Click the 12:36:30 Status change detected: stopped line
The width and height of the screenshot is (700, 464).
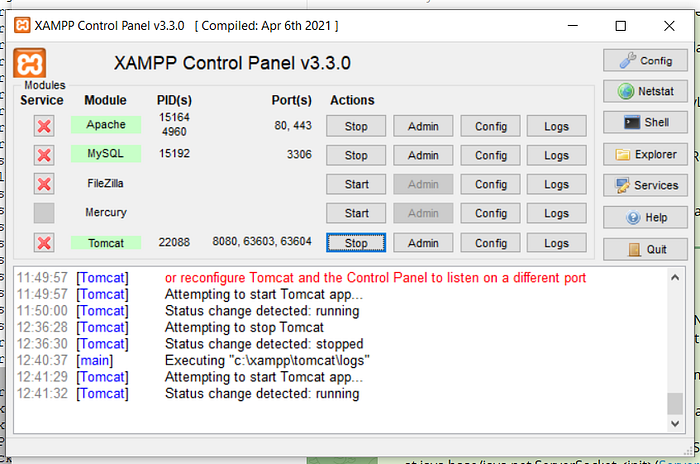tap(190, 344)
